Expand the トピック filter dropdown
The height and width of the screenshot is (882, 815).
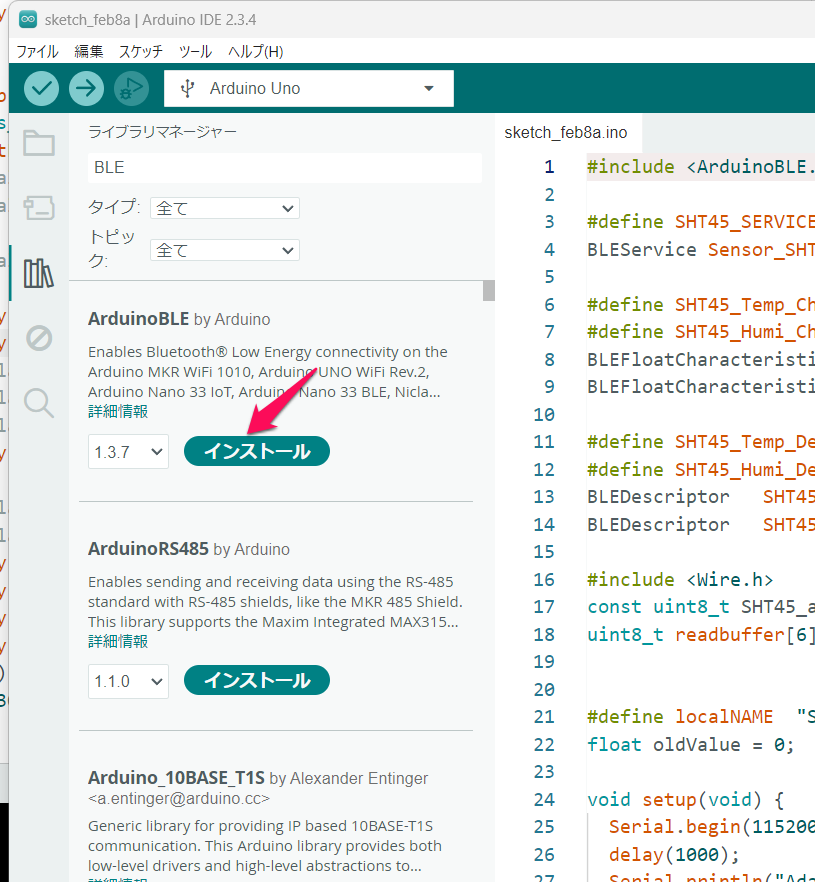pos(224,250)
